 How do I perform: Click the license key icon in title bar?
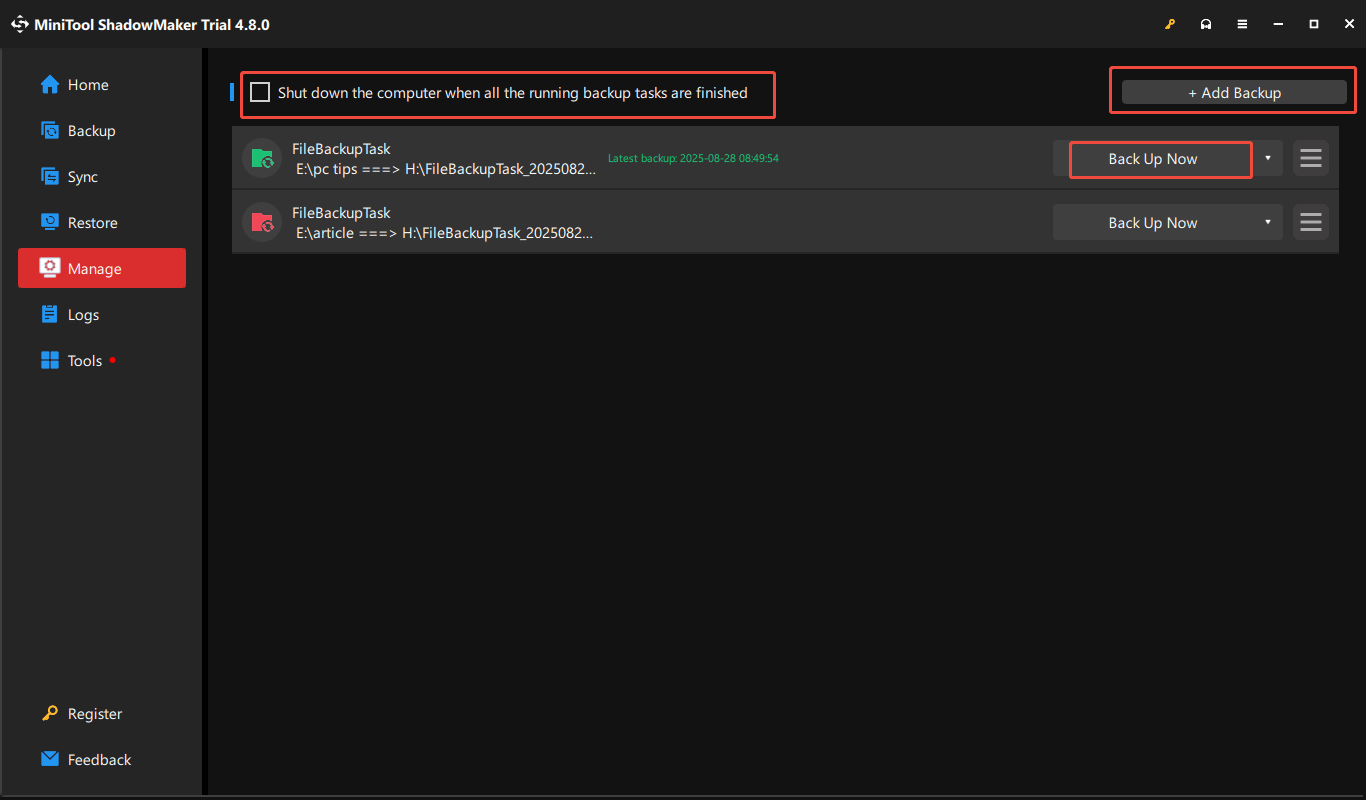(x=1170, y=23)
